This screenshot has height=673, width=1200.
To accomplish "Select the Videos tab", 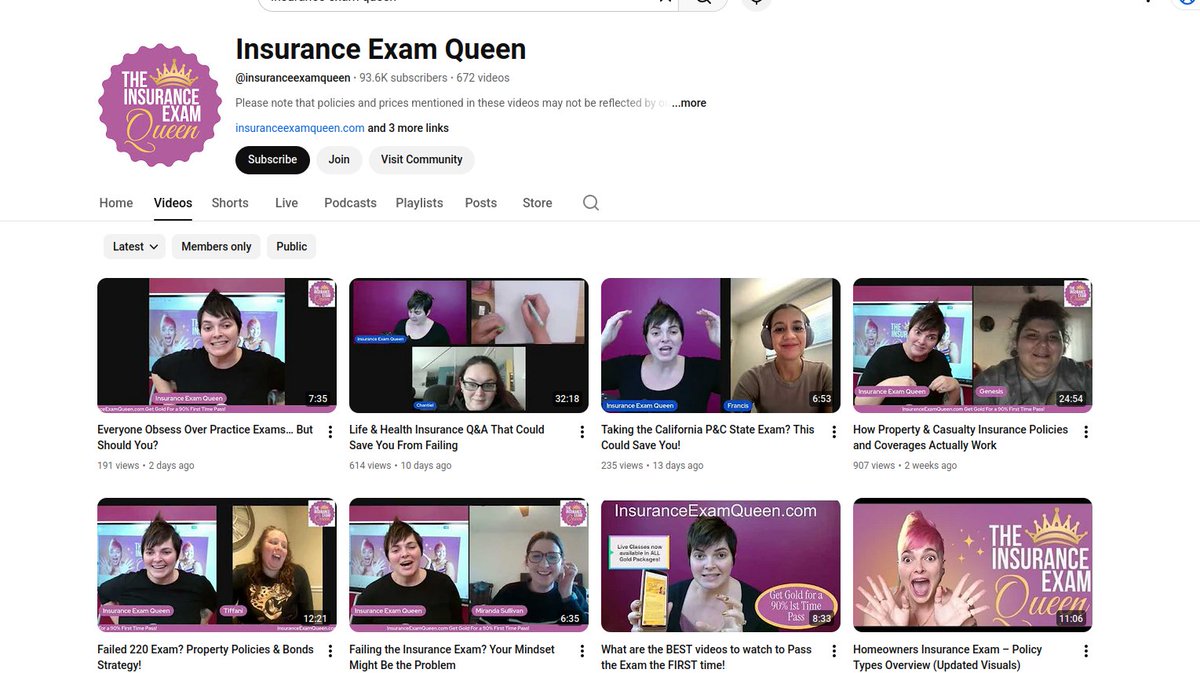I will (173, 203).
